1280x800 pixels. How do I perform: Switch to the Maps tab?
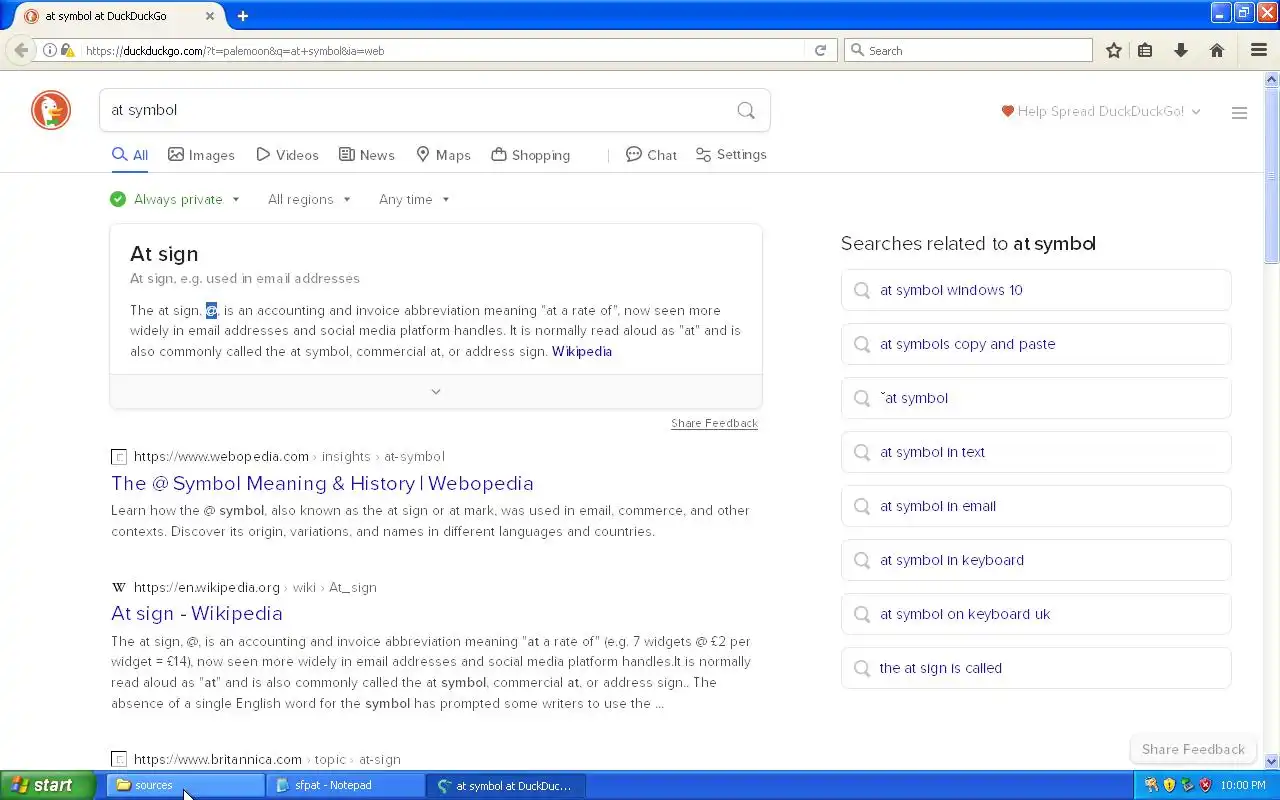pos(443,155)
